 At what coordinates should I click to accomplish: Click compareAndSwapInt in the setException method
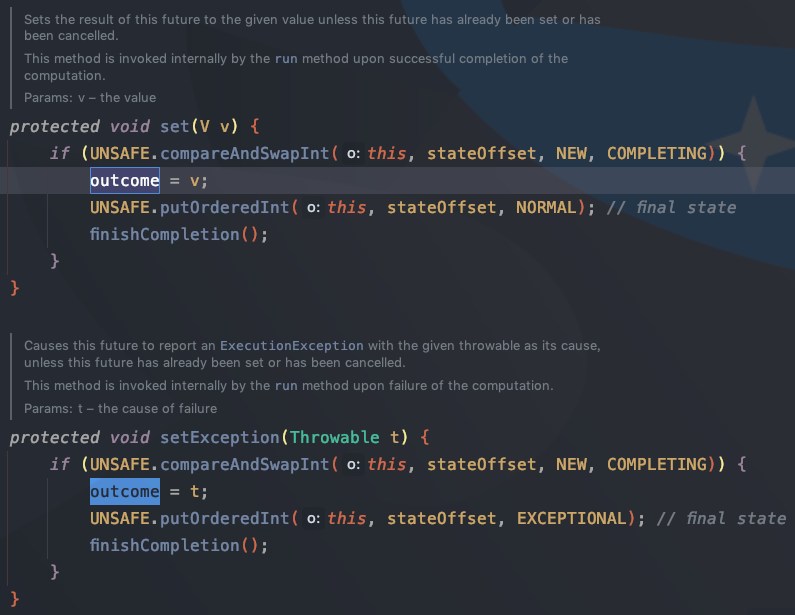coord(244,464)
